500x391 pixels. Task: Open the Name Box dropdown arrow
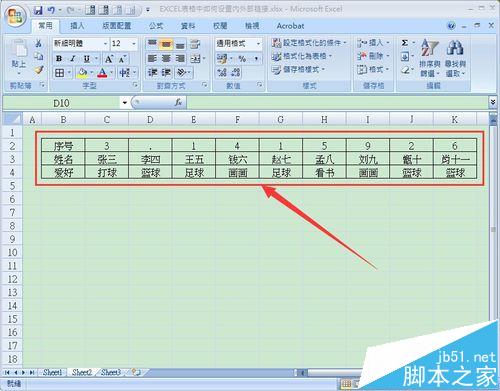point(125,103)
